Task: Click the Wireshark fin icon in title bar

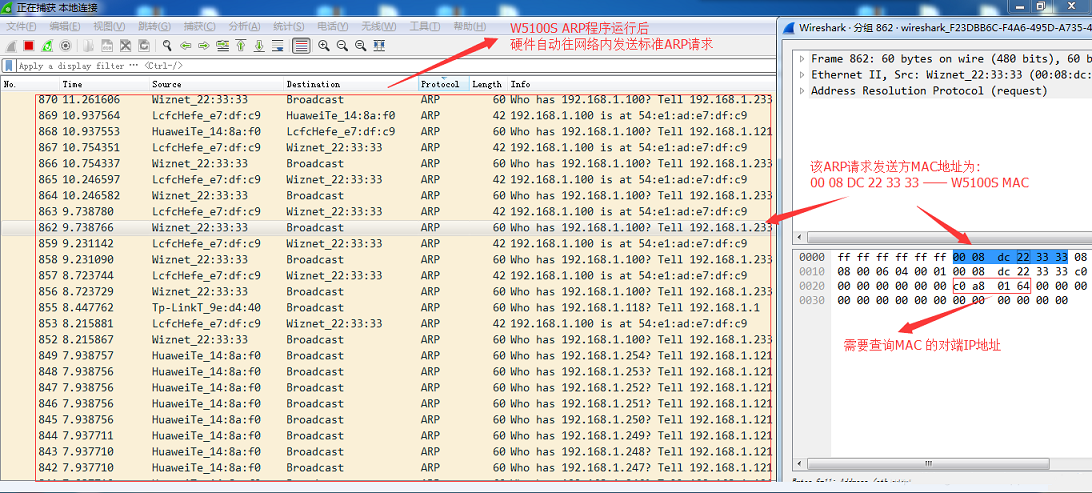Action: click(790, 28)
